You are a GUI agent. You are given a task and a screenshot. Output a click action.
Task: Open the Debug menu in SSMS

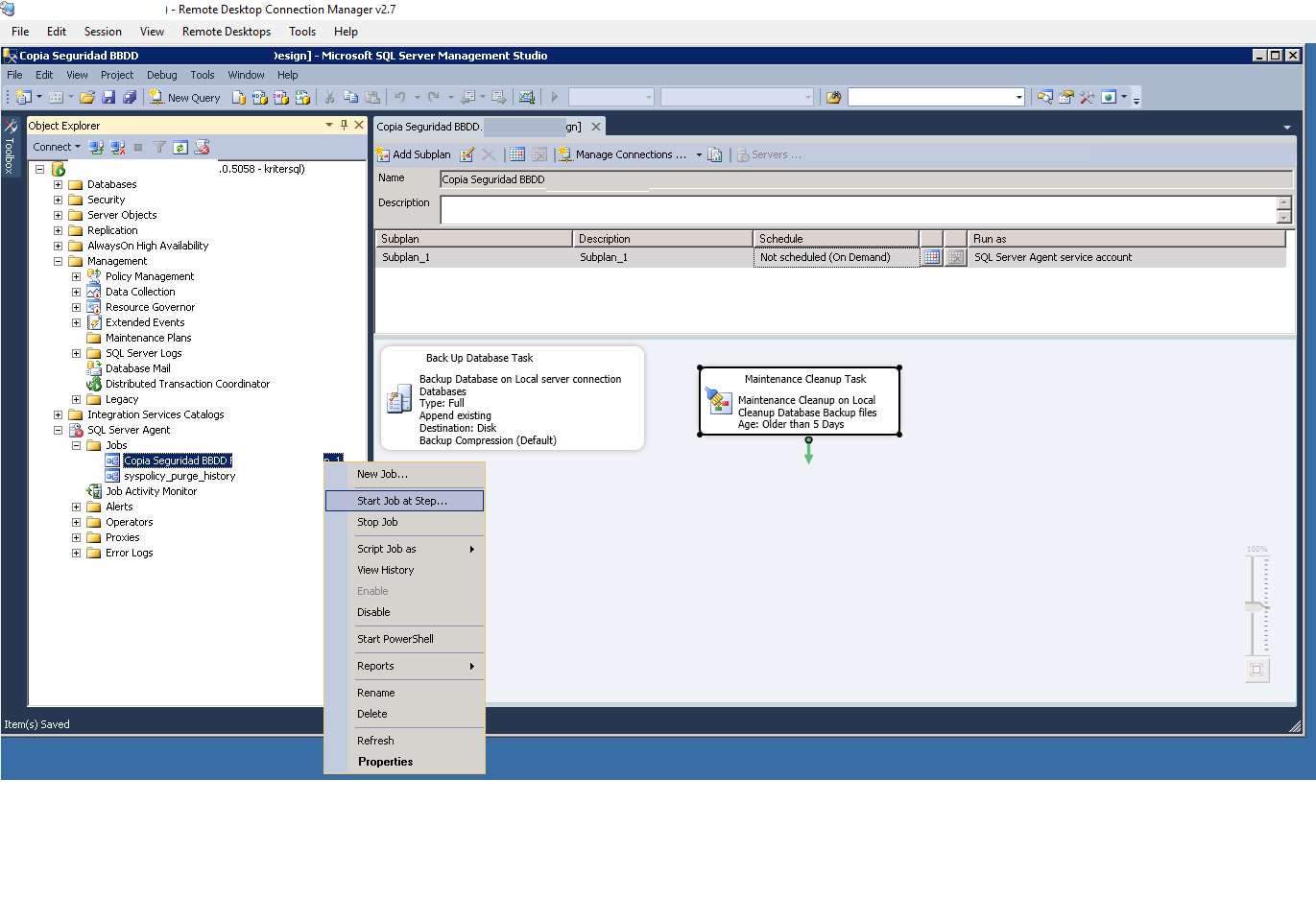tap(161, 75)
